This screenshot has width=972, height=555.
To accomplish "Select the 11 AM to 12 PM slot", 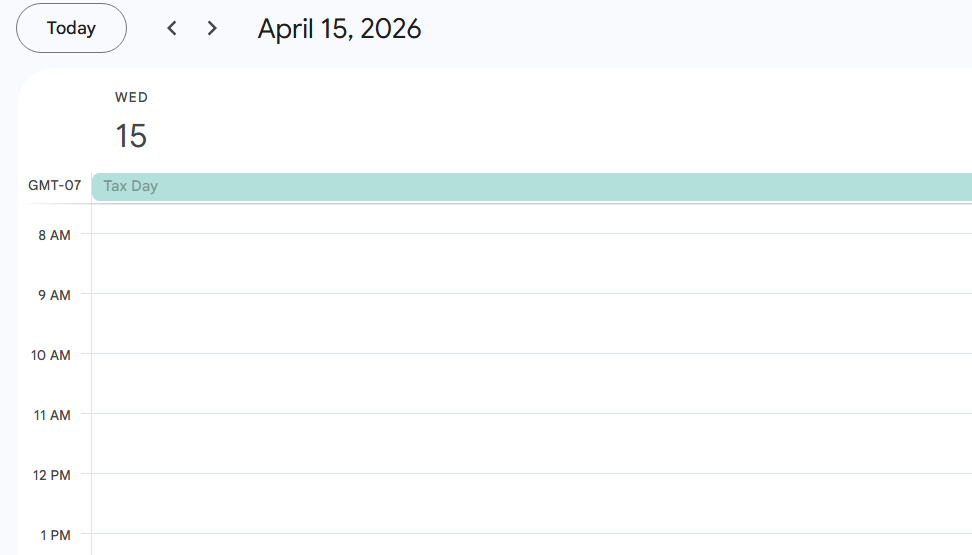I will point(530,443).
